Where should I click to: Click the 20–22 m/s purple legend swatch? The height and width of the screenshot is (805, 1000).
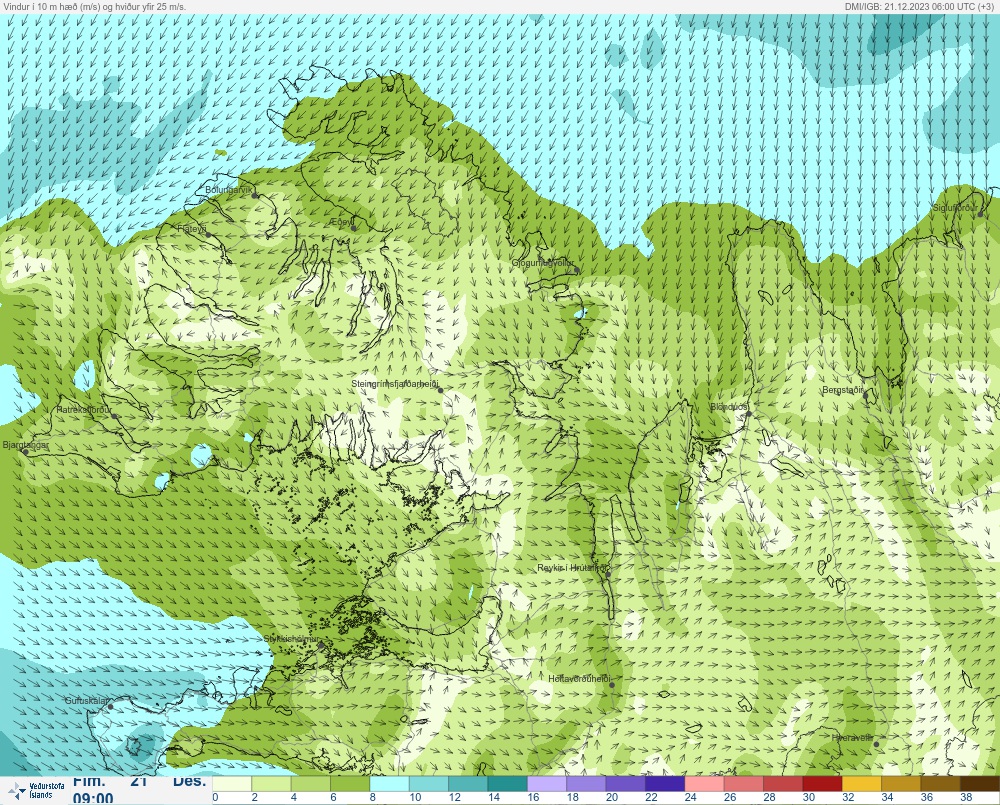(626, 783)
